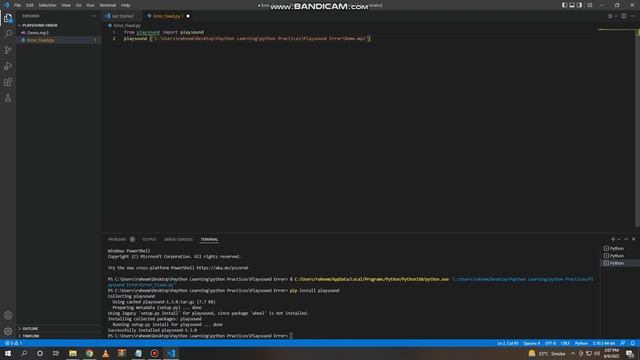Open Source Control view in activity bar

(8, 50)
